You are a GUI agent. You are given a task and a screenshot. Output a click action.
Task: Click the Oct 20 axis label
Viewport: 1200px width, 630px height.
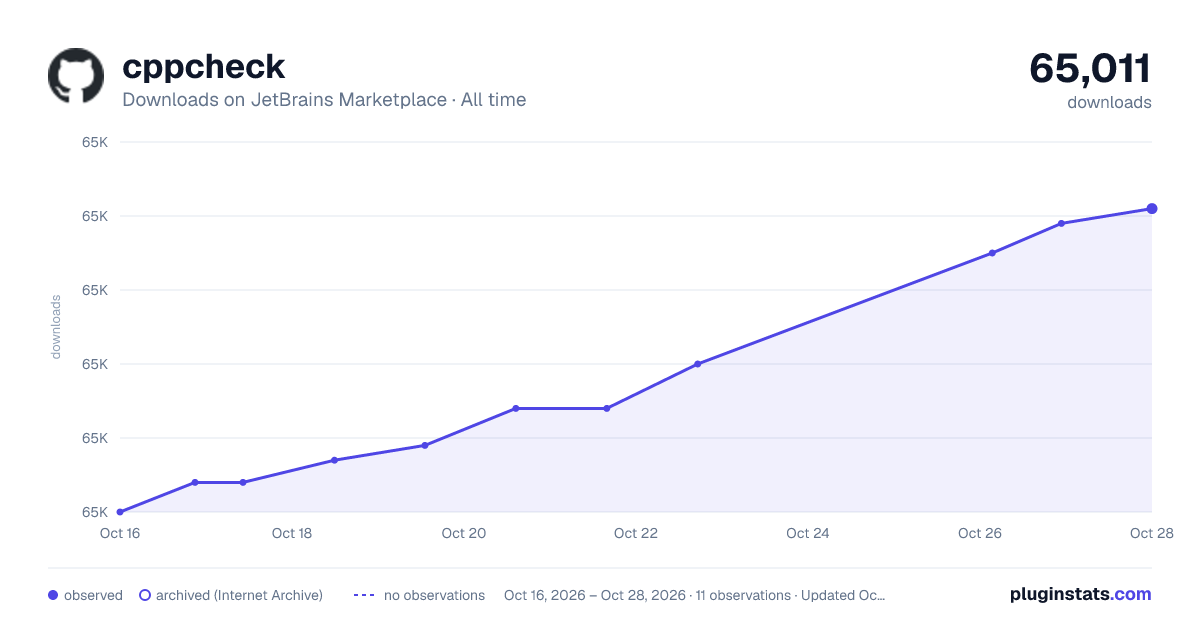(464, 533)
